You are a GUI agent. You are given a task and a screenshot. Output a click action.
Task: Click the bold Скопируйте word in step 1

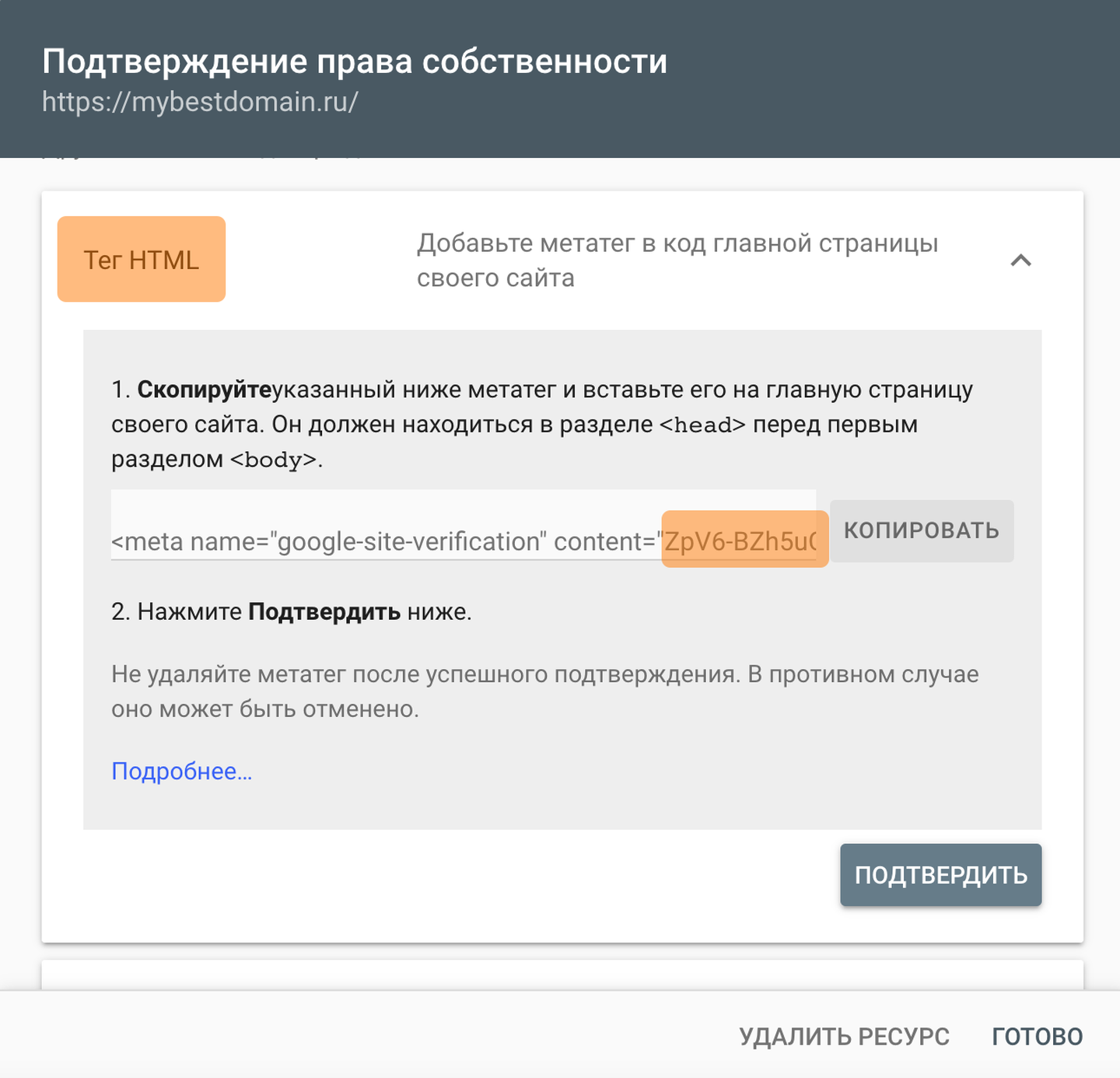[205, 390]
